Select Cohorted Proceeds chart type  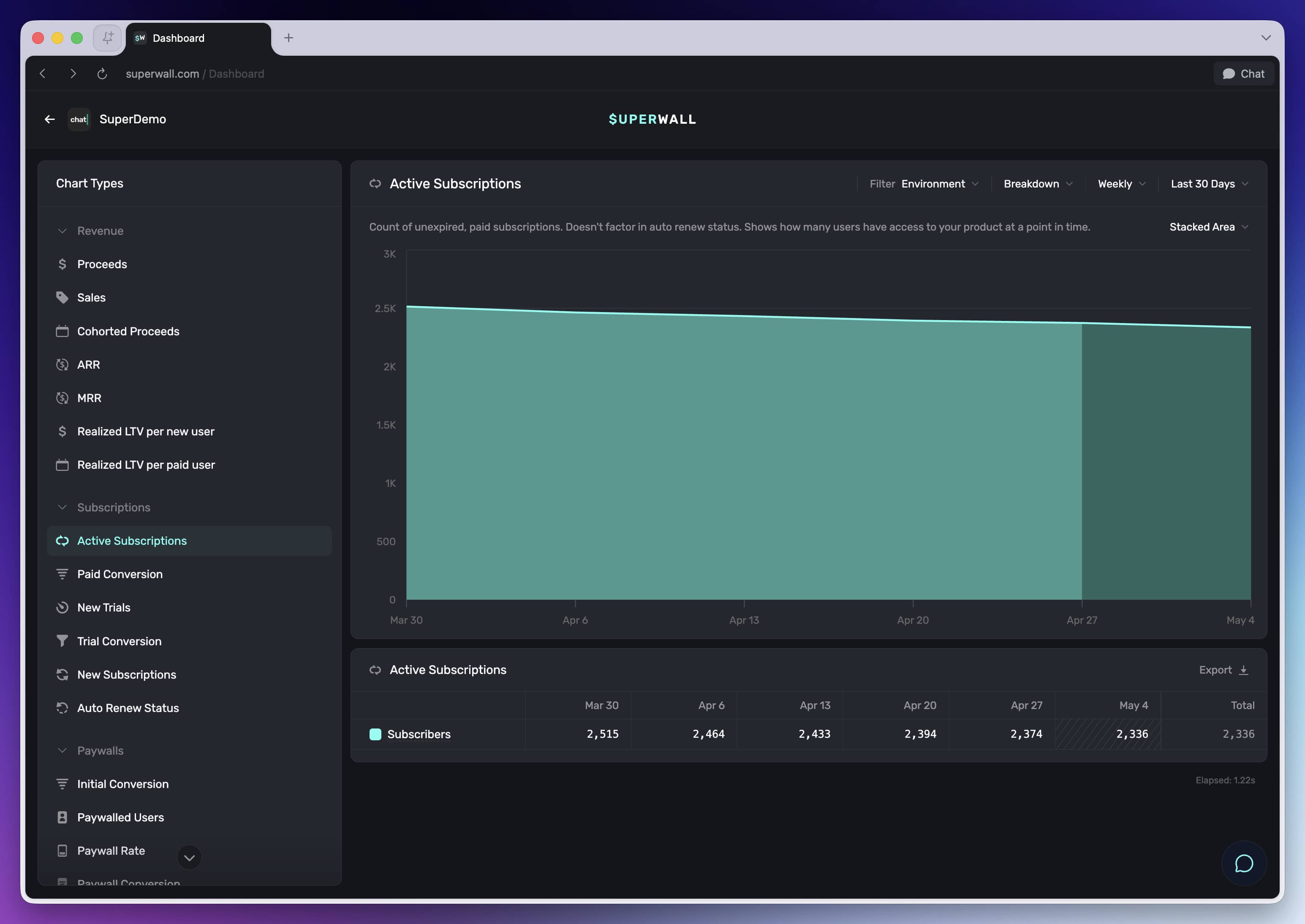coord(190,331)
